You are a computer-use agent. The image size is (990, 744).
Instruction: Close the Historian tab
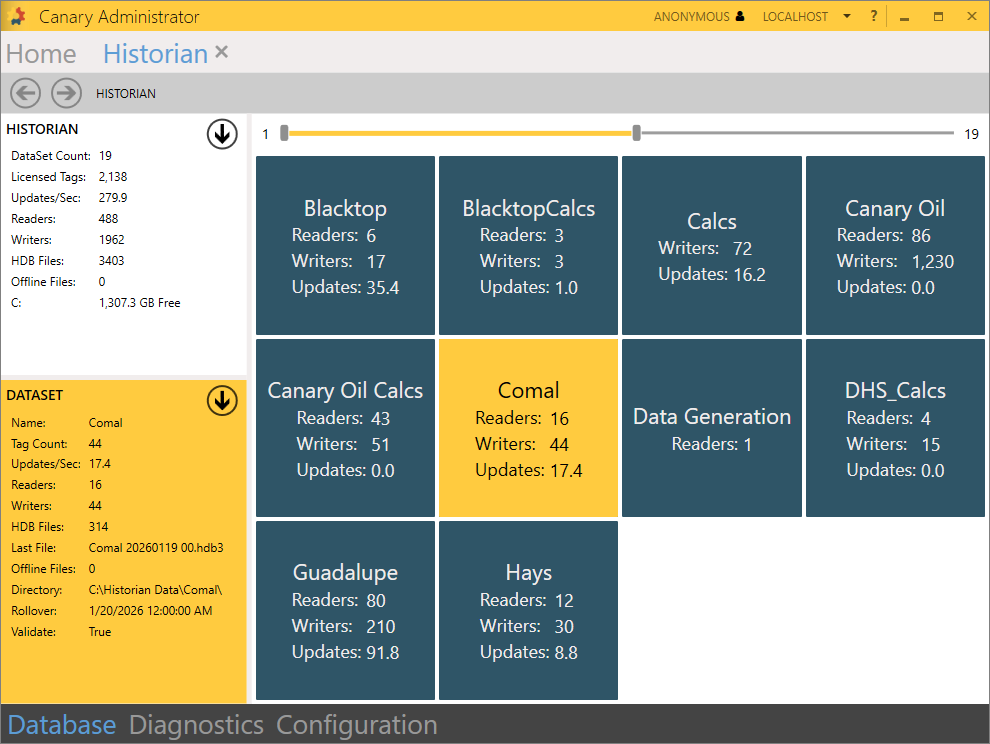222,52
